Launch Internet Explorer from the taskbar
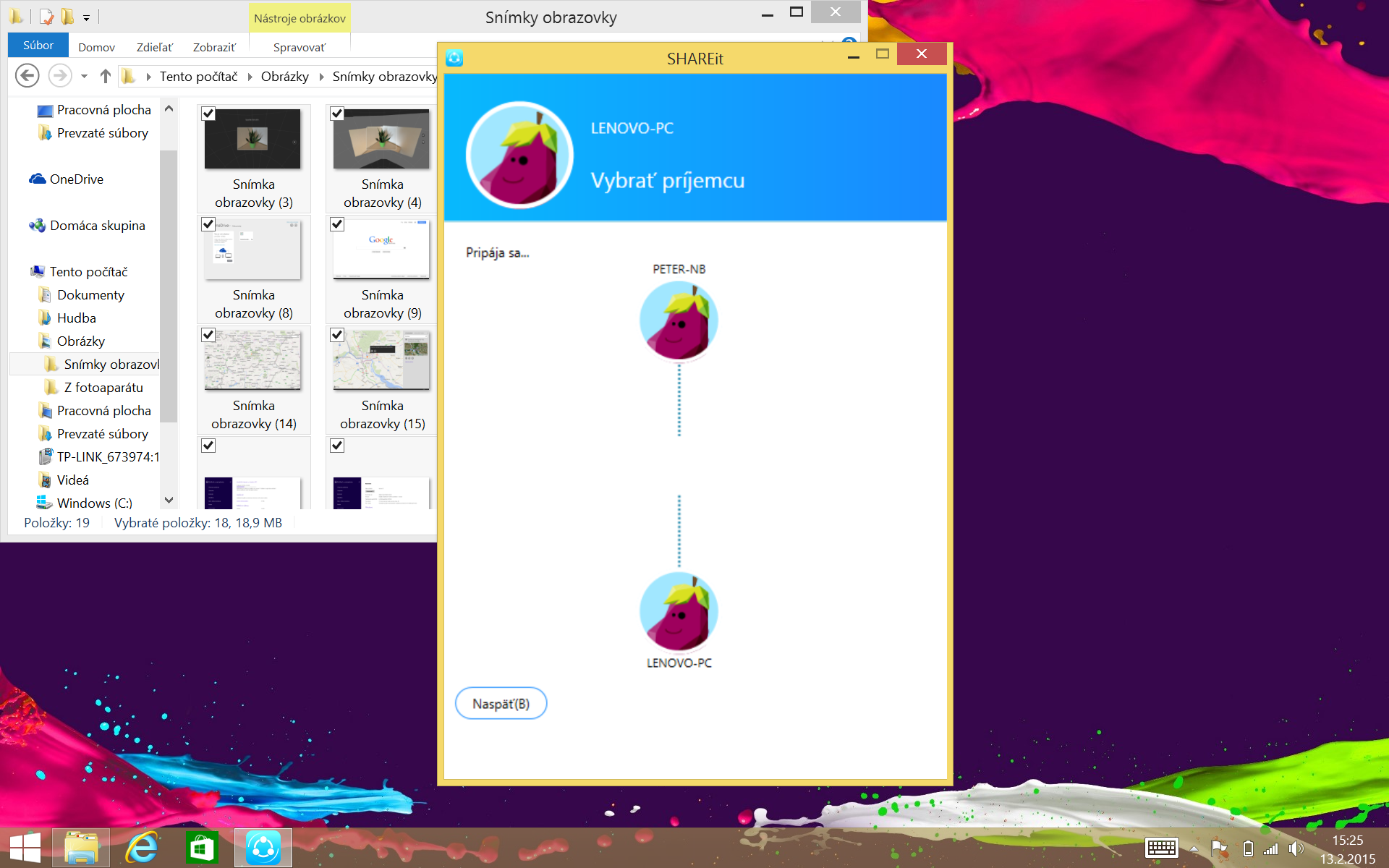1389x868 pixels. 142,847
